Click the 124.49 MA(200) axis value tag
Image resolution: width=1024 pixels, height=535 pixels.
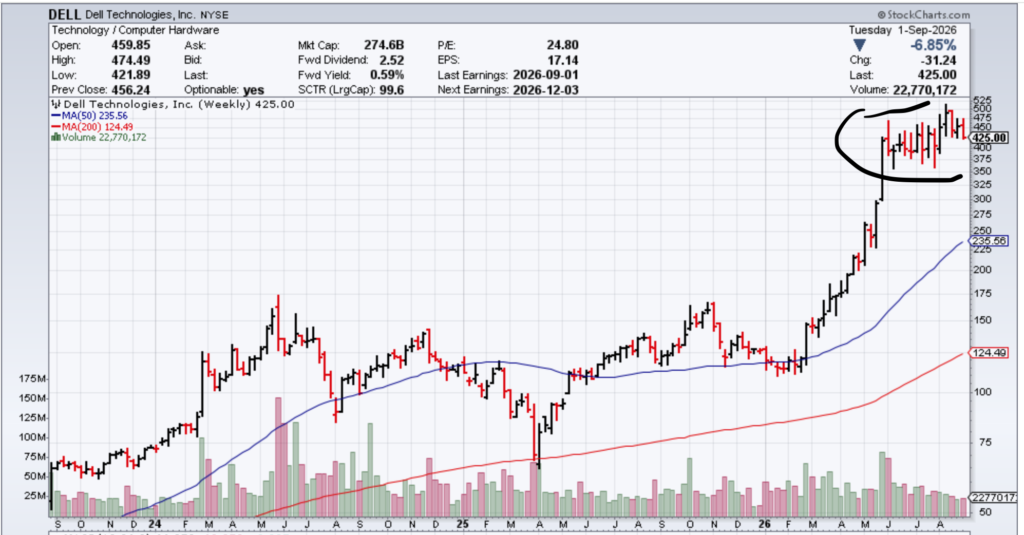click(989, 353)
